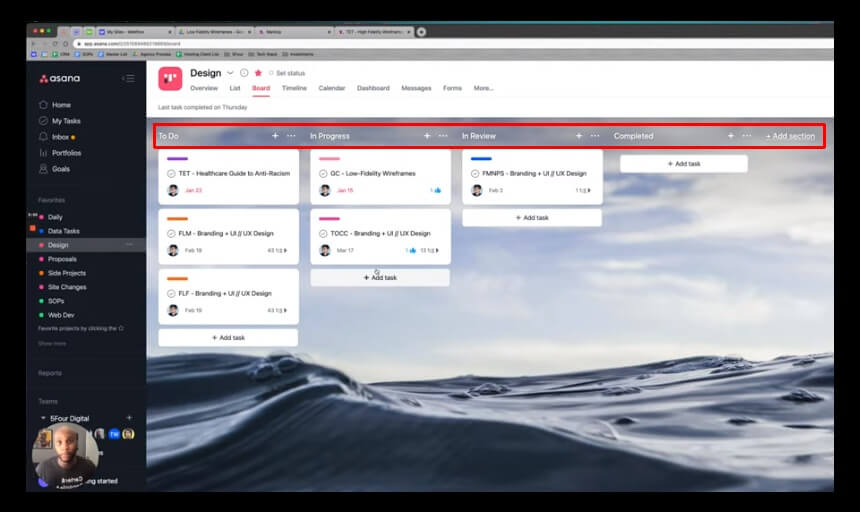Click plus icon next to 5Four Digital team
This screenshot has height=512, width=860.
click(x=129, y=418)
